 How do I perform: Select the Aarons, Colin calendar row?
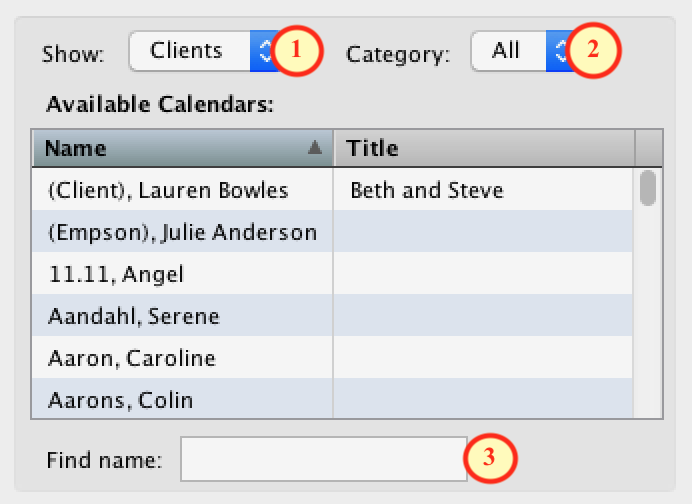332,398
